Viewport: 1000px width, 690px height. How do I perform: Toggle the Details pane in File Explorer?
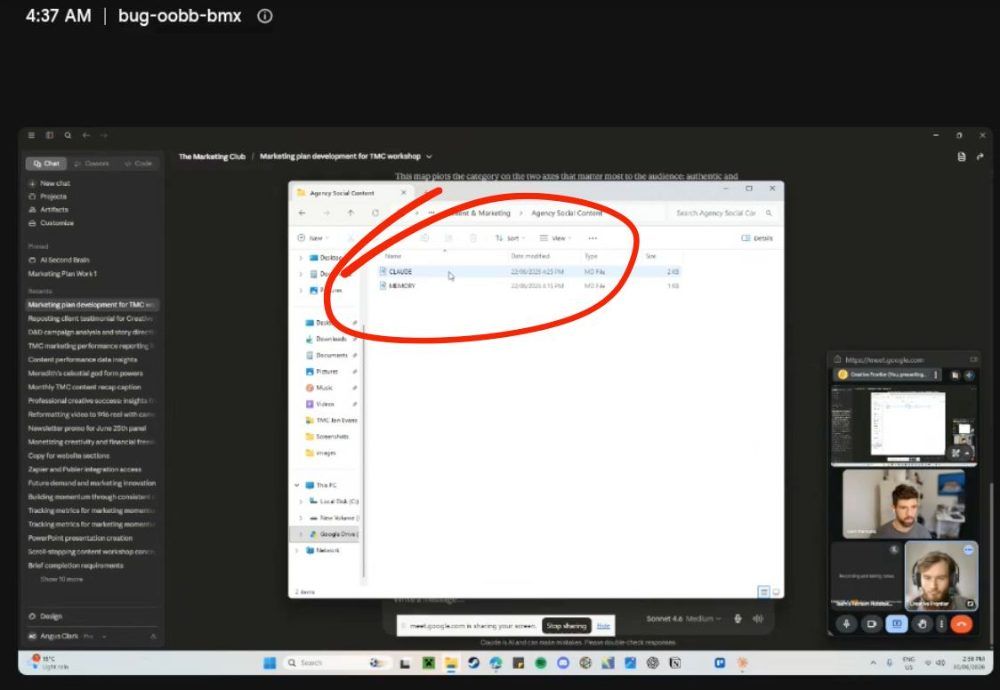(x=757, y=238)
